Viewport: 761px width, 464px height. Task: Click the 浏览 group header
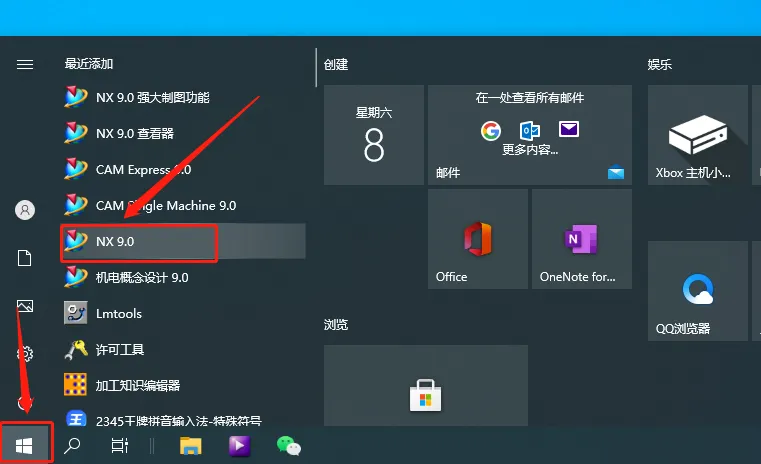(x=336, y=324)
